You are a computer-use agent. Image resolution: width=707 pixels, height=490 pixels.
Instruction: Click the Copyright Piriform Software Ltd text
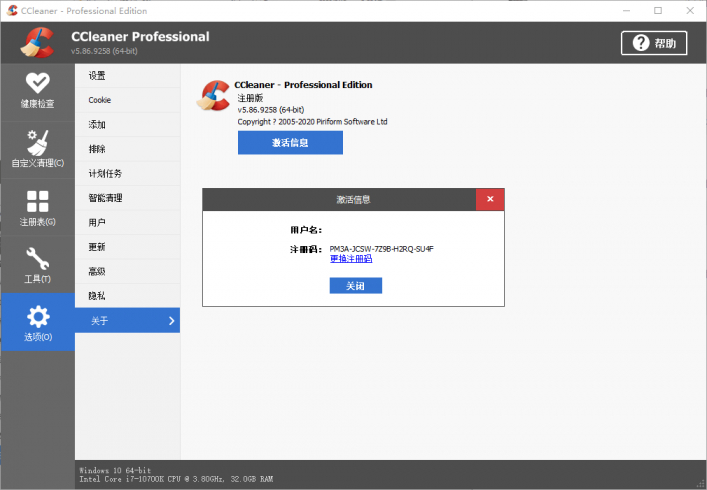[x=312, y=122]
